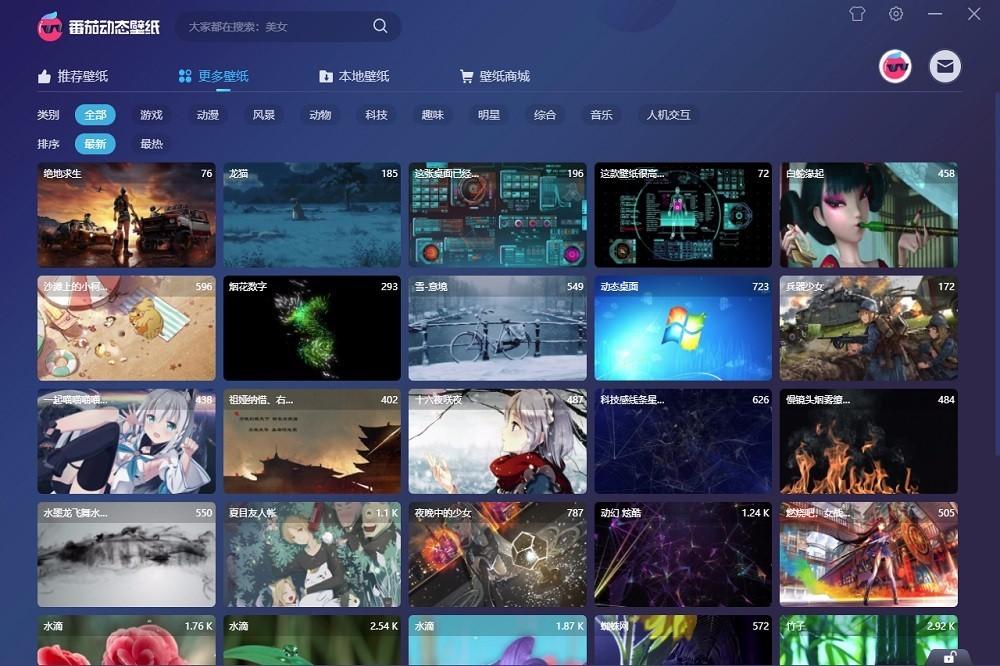
Task: Switch to 推荐壁纸 tab
Action: click(x=73, y=76)
